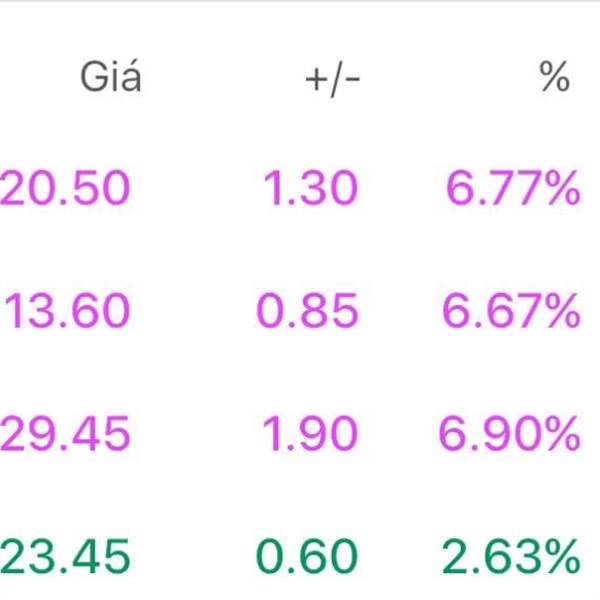Open the green-colored stock row
This screenshot has height=600, width=600.
300,556
